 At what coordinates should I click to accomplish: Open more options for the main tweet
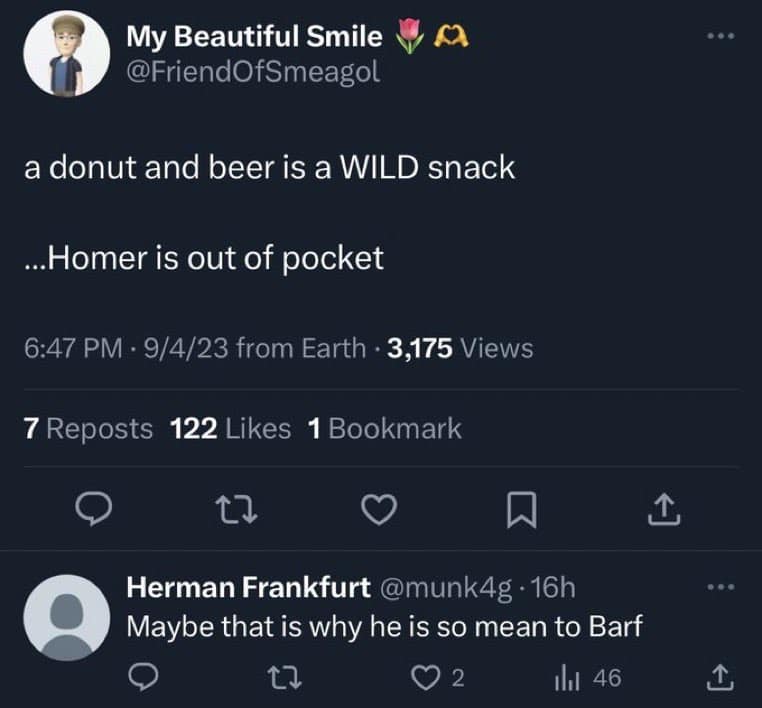tap(720, 38)
